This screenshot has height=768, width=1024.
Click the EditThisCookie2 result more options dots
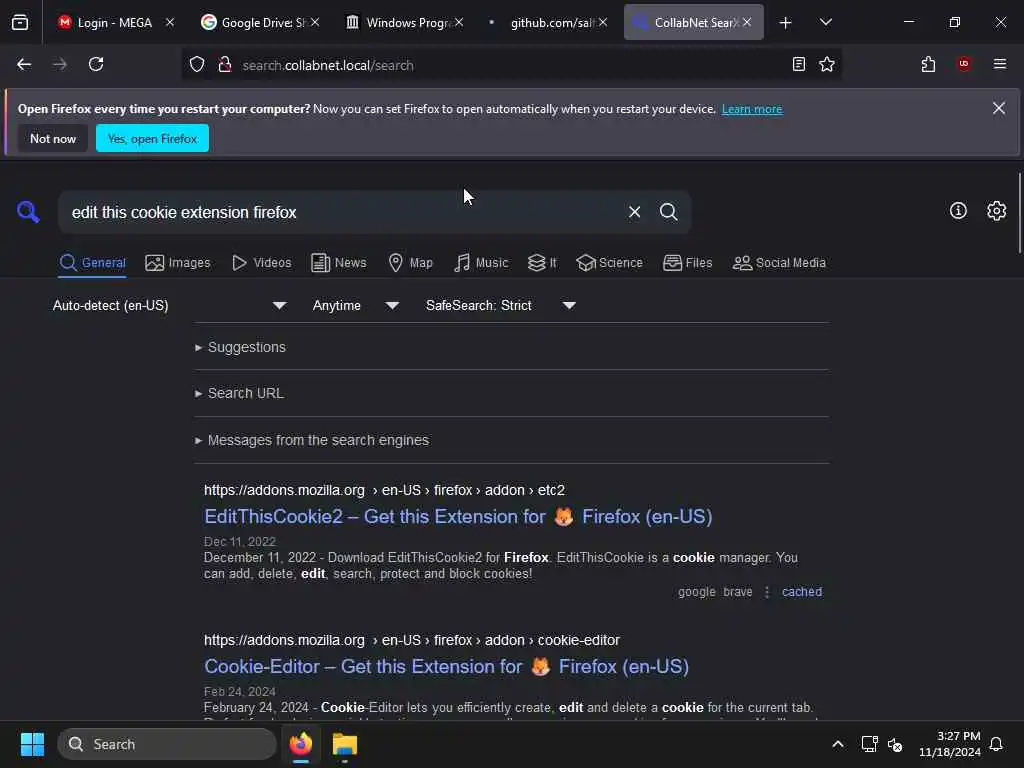coord(767,592)
